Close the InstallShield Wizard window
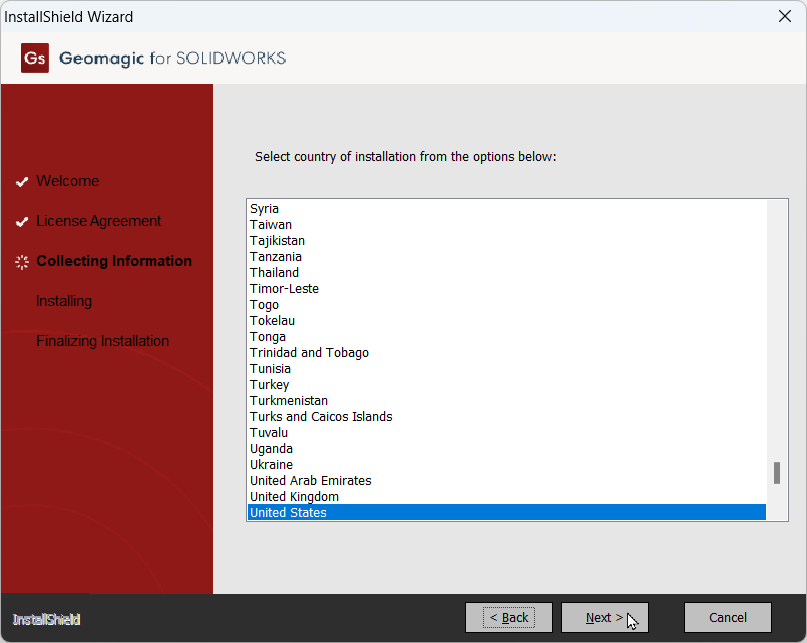 coord(784,16)
